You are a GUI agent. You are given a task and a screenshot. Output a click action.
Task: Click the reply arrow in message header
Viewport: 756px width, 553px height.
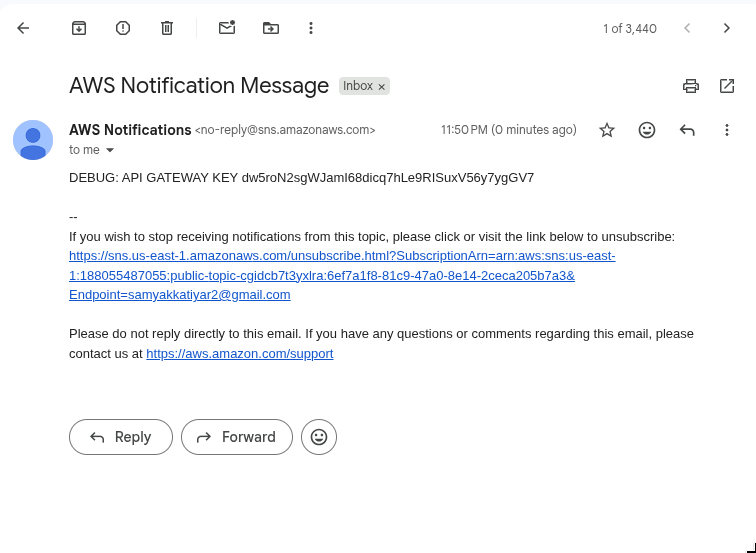[x=687, y=130]
